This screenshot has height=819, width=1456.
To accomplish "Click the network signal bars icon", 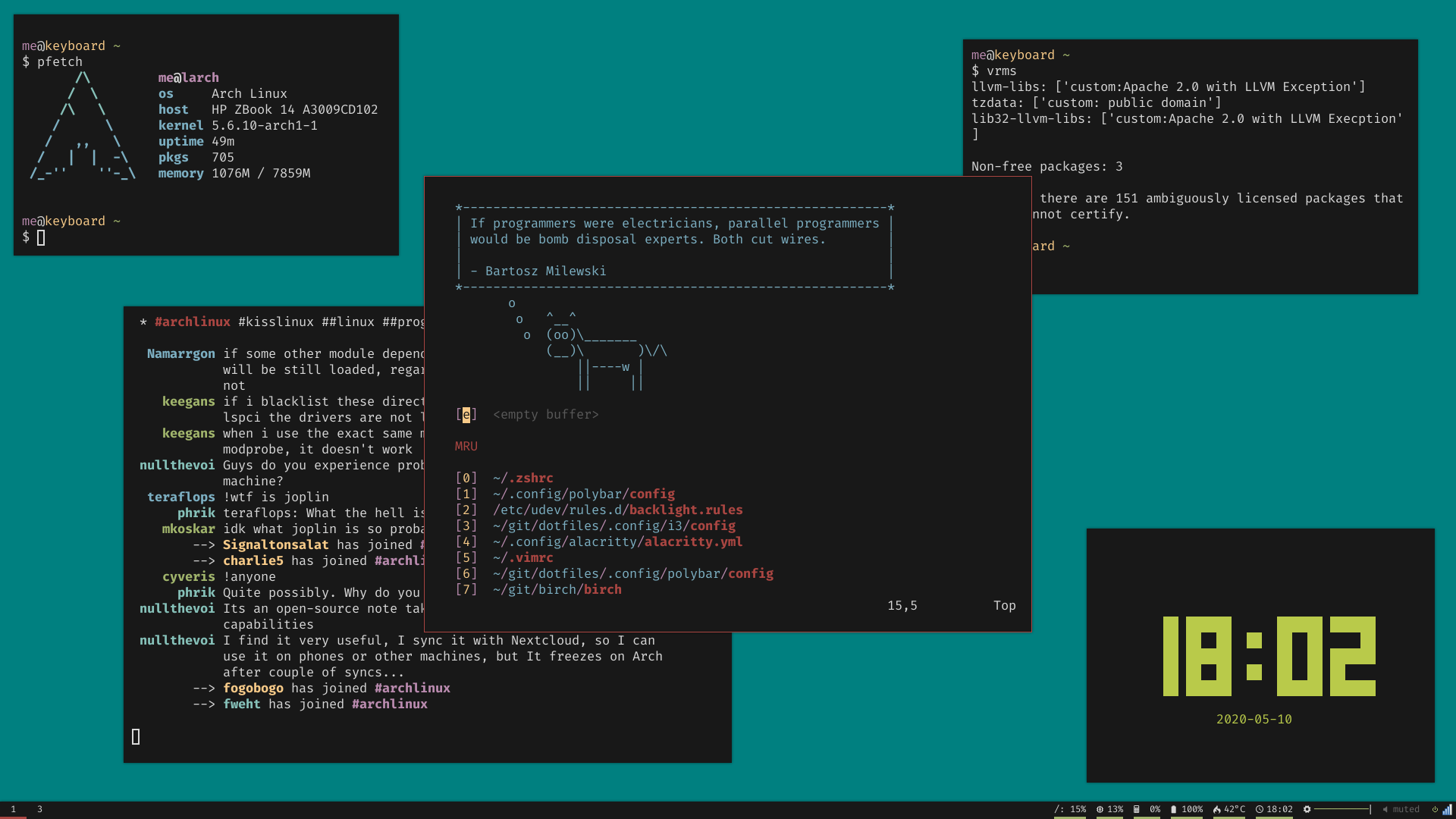I will click(1447, 809).
